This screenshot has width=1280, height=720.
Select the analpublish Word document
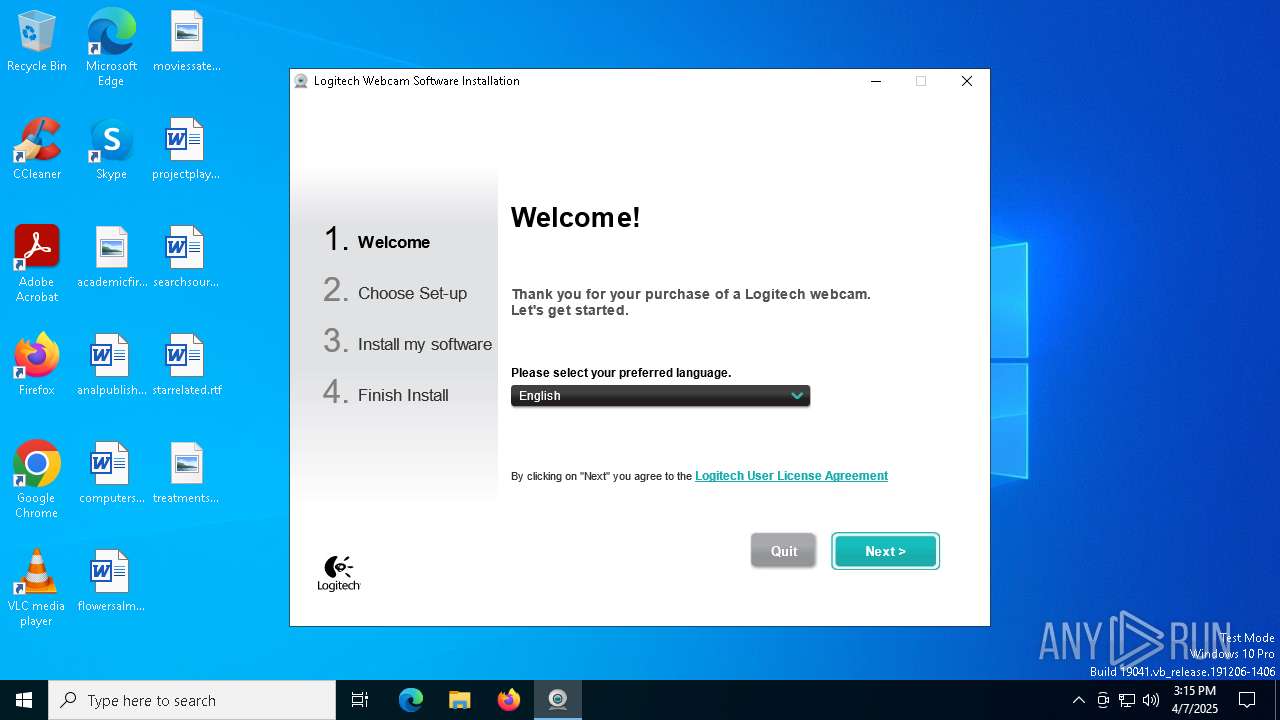(111, 365)
